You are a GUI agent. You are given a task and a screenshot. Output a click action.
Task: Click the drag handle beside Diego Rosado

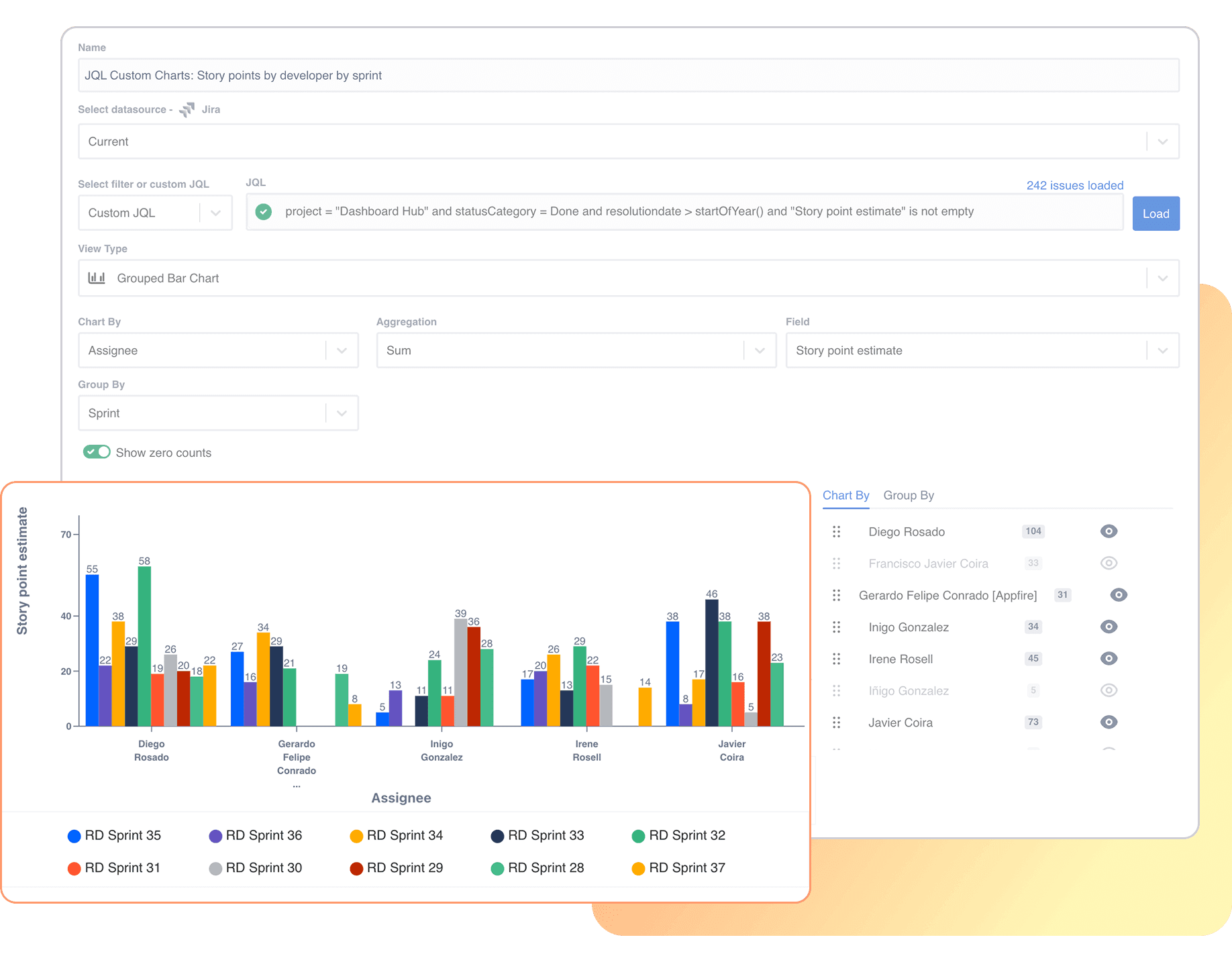(x=836, y=531)
